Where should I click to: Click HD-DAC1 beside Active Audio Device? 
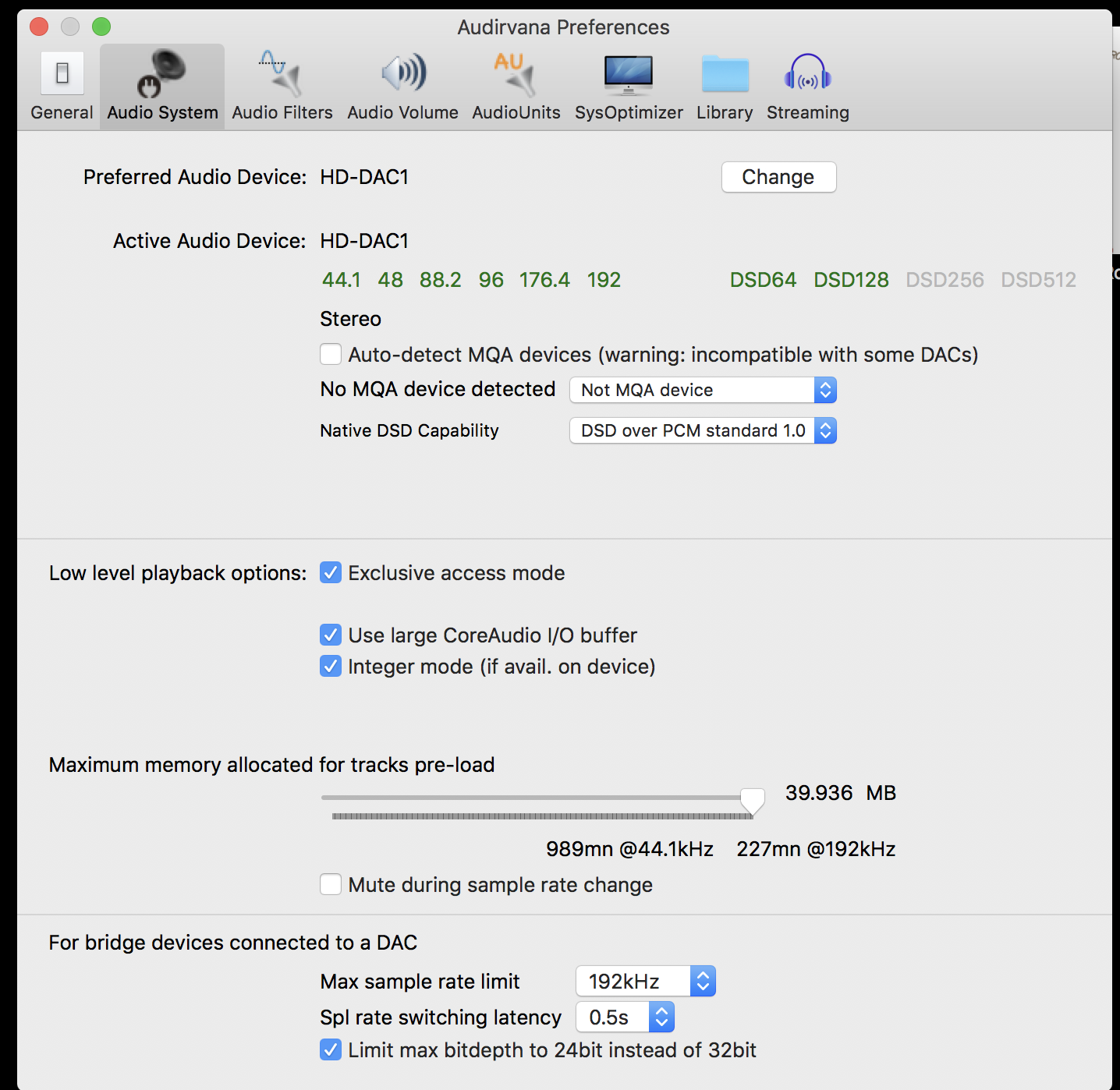pos(365,241)
